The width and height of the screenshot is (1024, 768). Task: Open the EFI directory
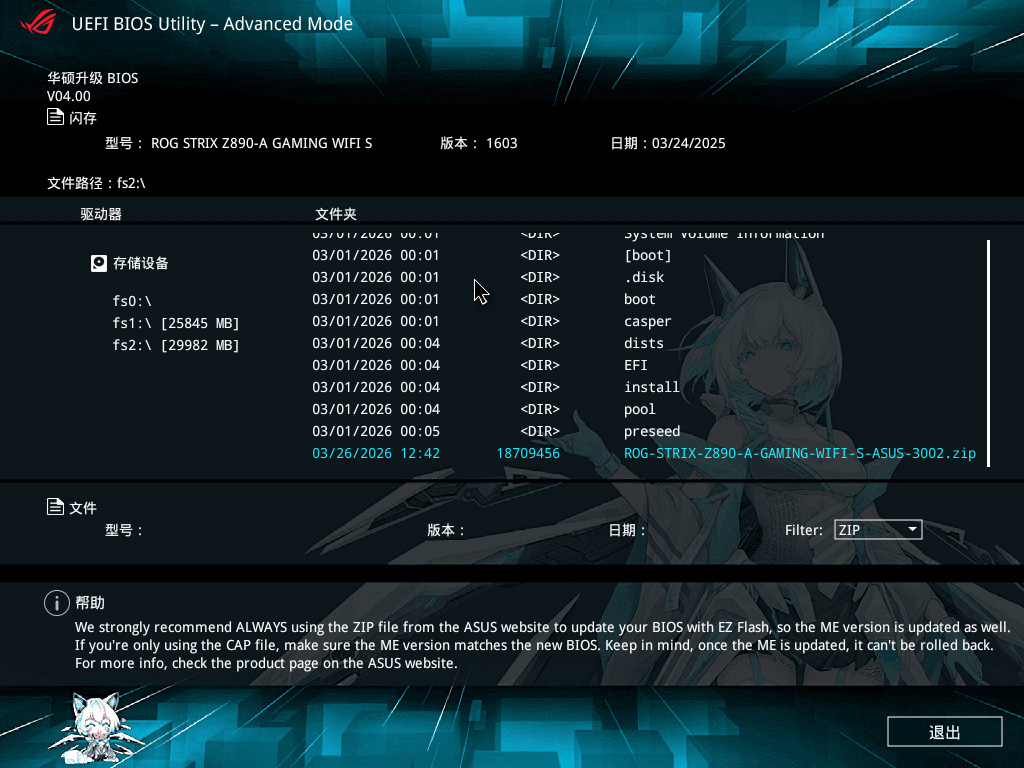tap(635, 365)
